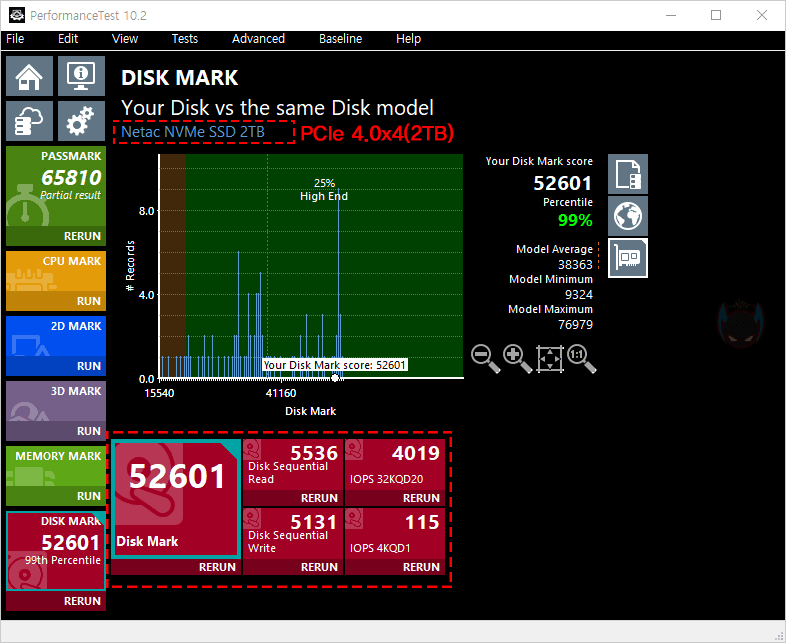The height and width of the screenshot is (643, 786).
Task: Click the save result document icon
Action: click(x=628, y=174)
